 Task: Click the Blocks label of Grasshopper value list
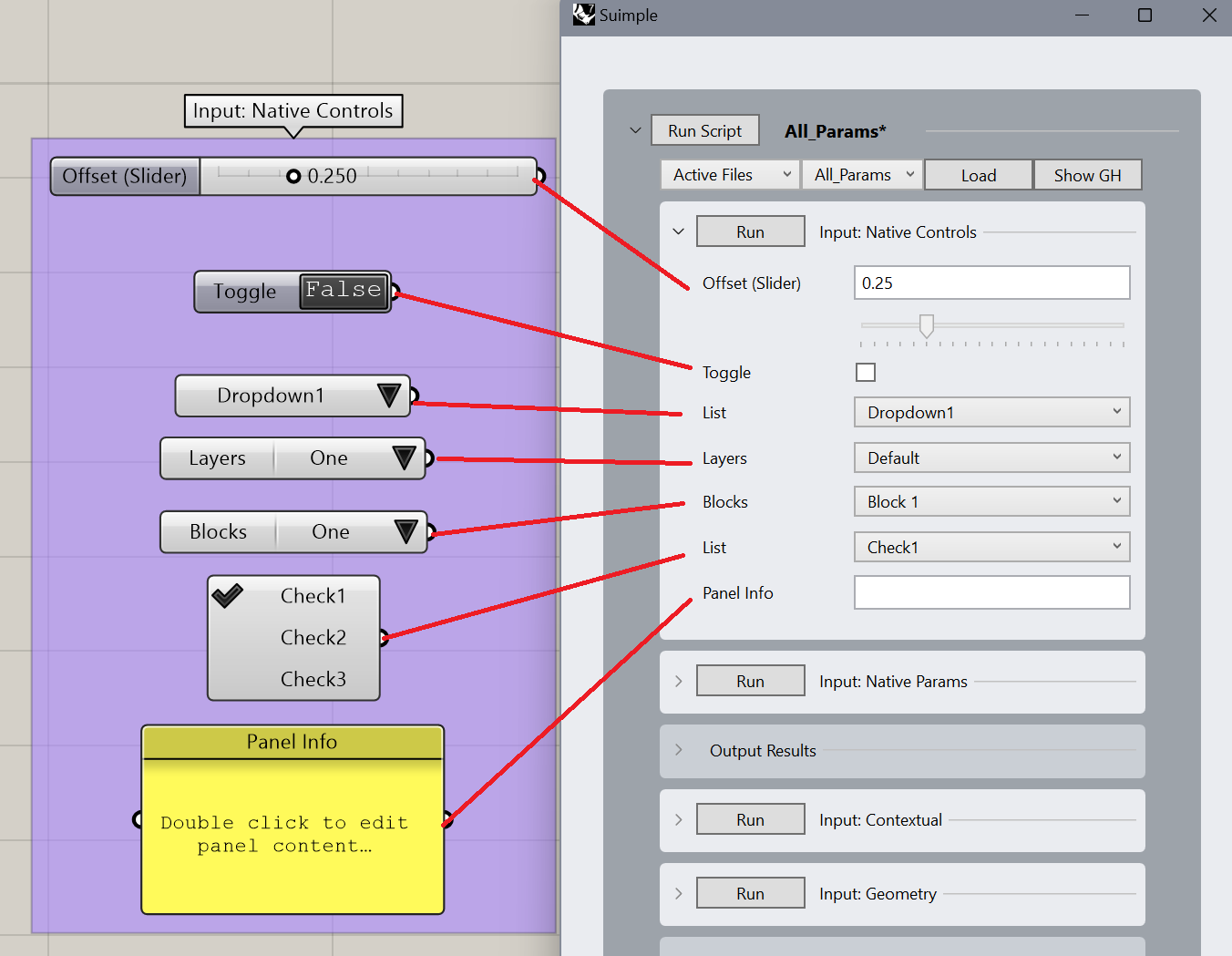point(218,531)
